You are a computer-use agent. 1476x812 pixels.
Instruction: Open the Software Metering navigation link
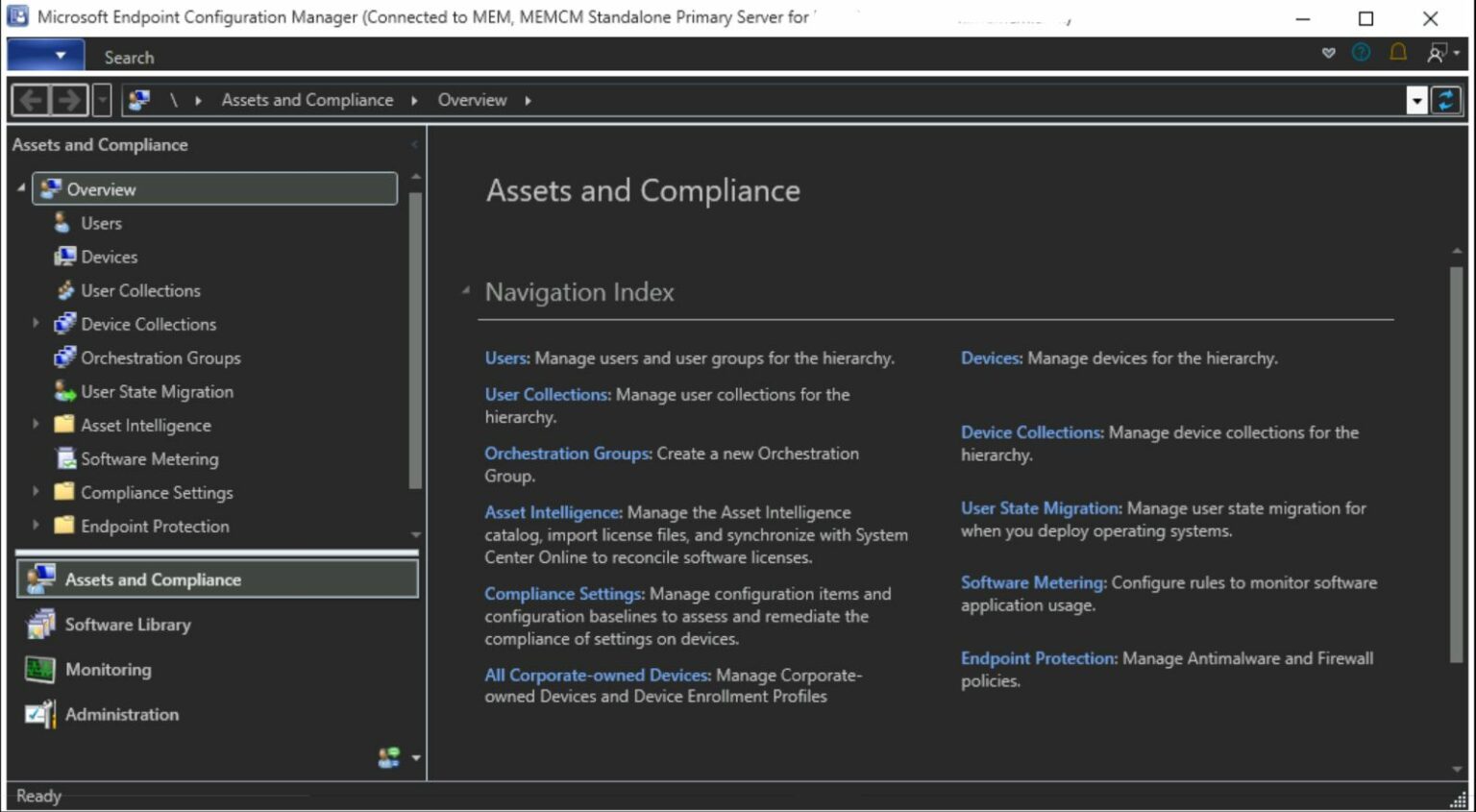1034,582
